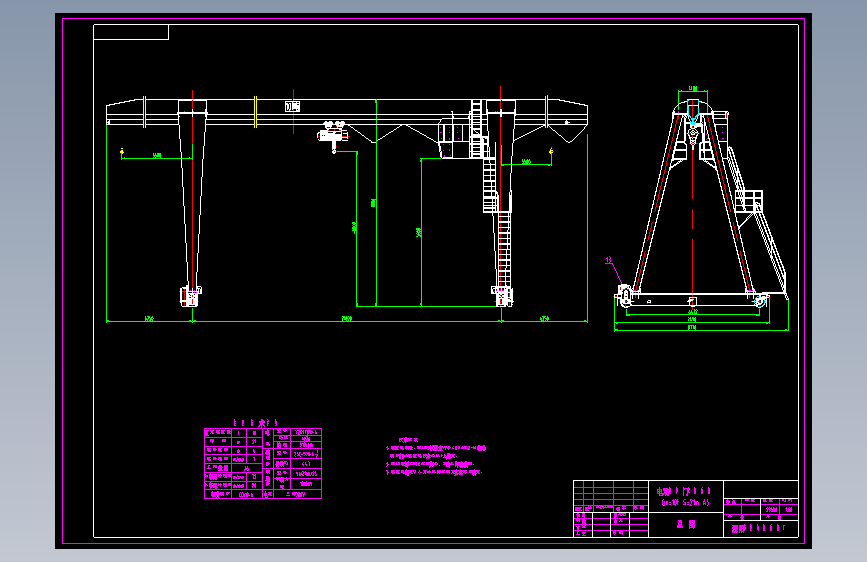Select the magenta parameter table
The width and height of the screenshot is (867, 562).
click(263, 463)
